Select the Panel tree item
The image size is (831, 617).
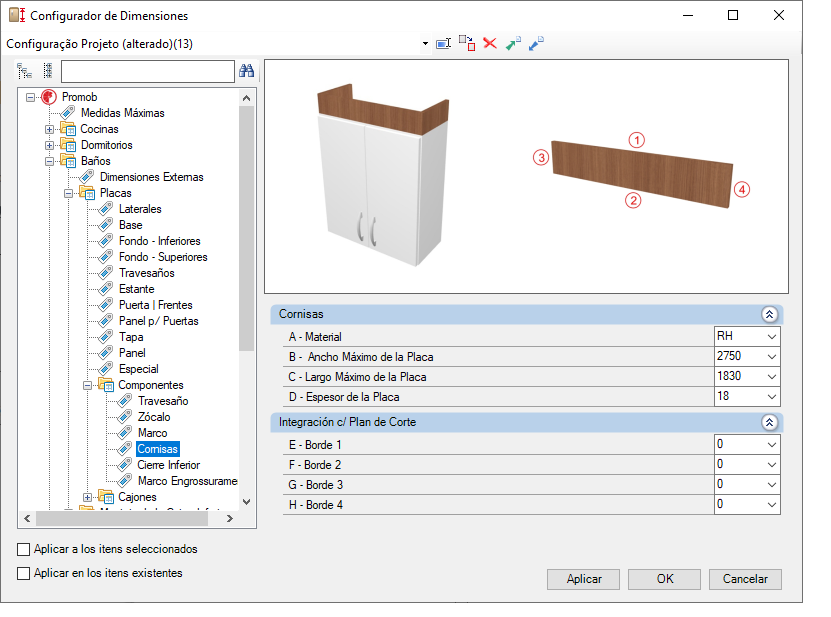(132, 353)
